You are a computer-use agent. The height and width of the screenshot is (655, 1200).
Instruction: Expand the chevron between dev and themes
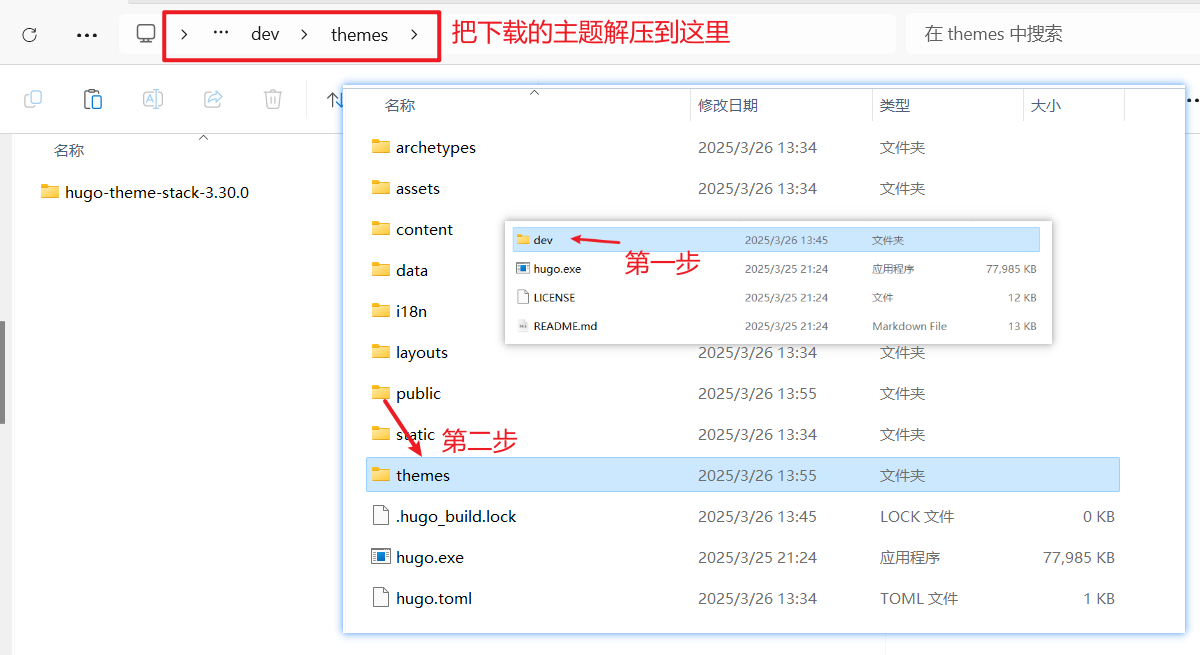pyautogui.click(x=305, y=34)
